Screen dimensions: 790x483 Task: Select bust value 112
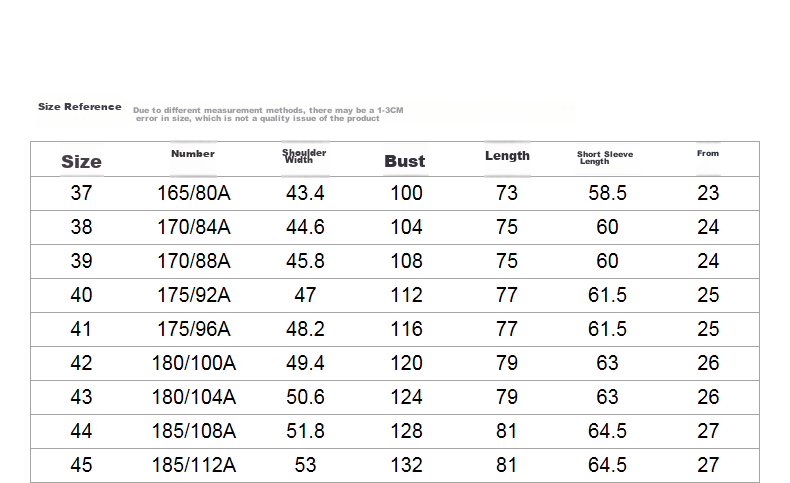[x=407, y=295]
